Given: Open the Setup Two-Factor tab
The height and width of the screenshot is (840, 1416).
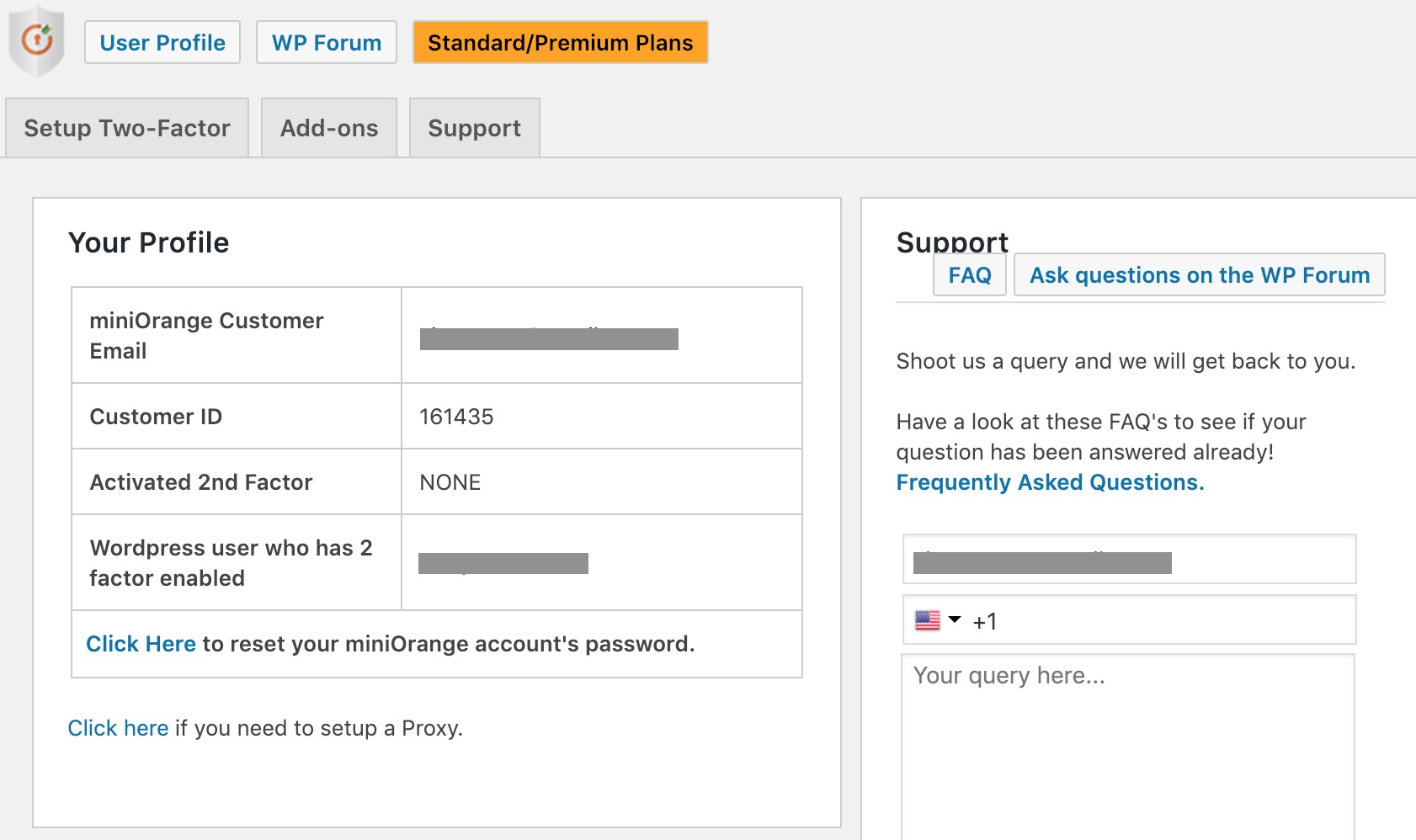Looking at the screenshot, I should pos(126,127).
